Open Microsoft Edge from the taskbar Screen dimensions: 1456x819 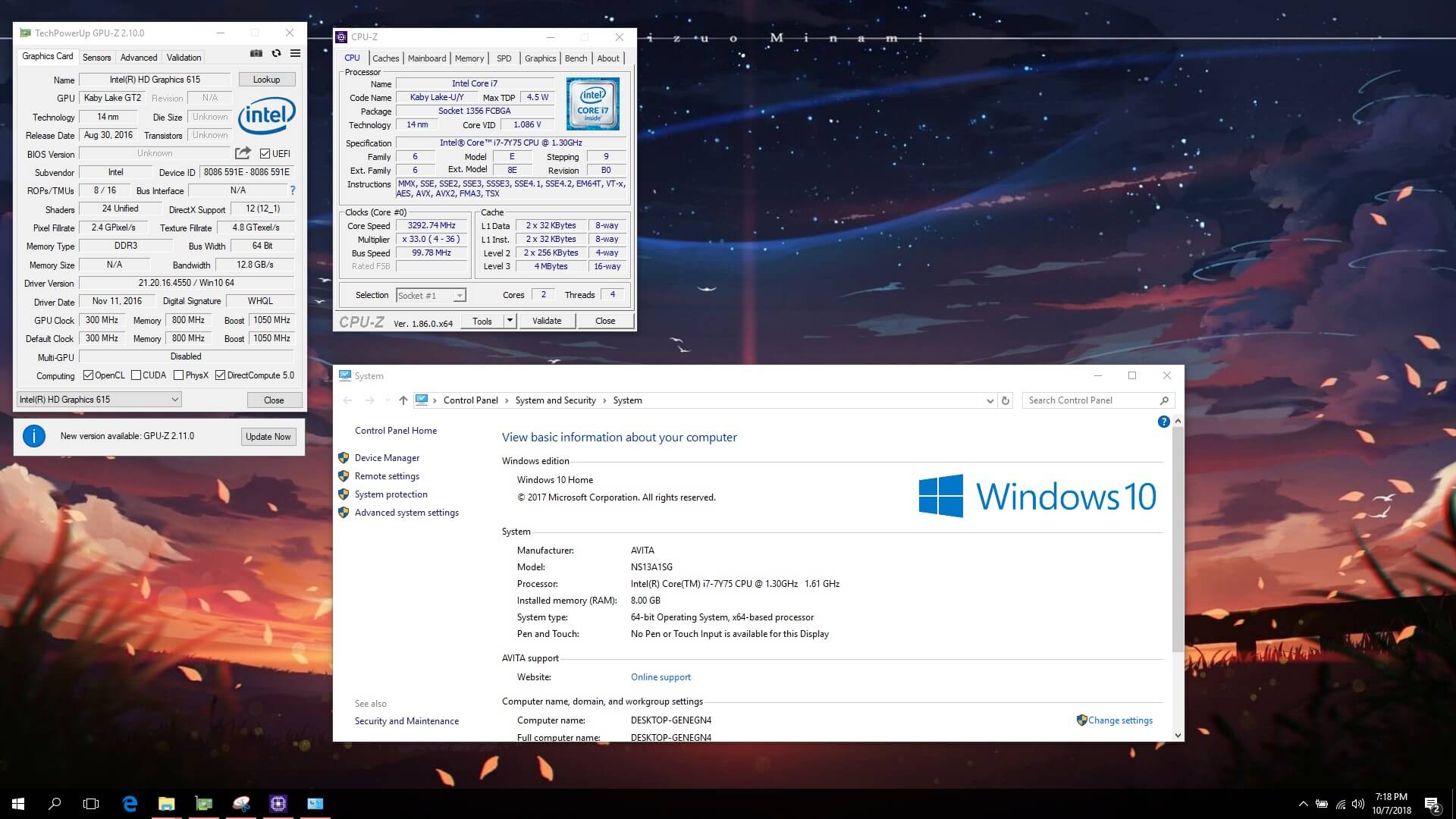(130, 804)
